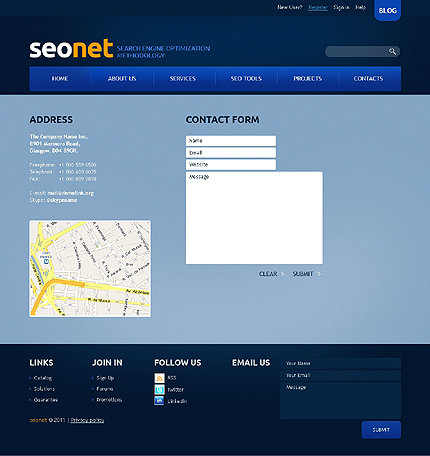The width and height of the screenshot is (430, 456).
Task: Select the Projects menu item
Action: pos(308,79)
